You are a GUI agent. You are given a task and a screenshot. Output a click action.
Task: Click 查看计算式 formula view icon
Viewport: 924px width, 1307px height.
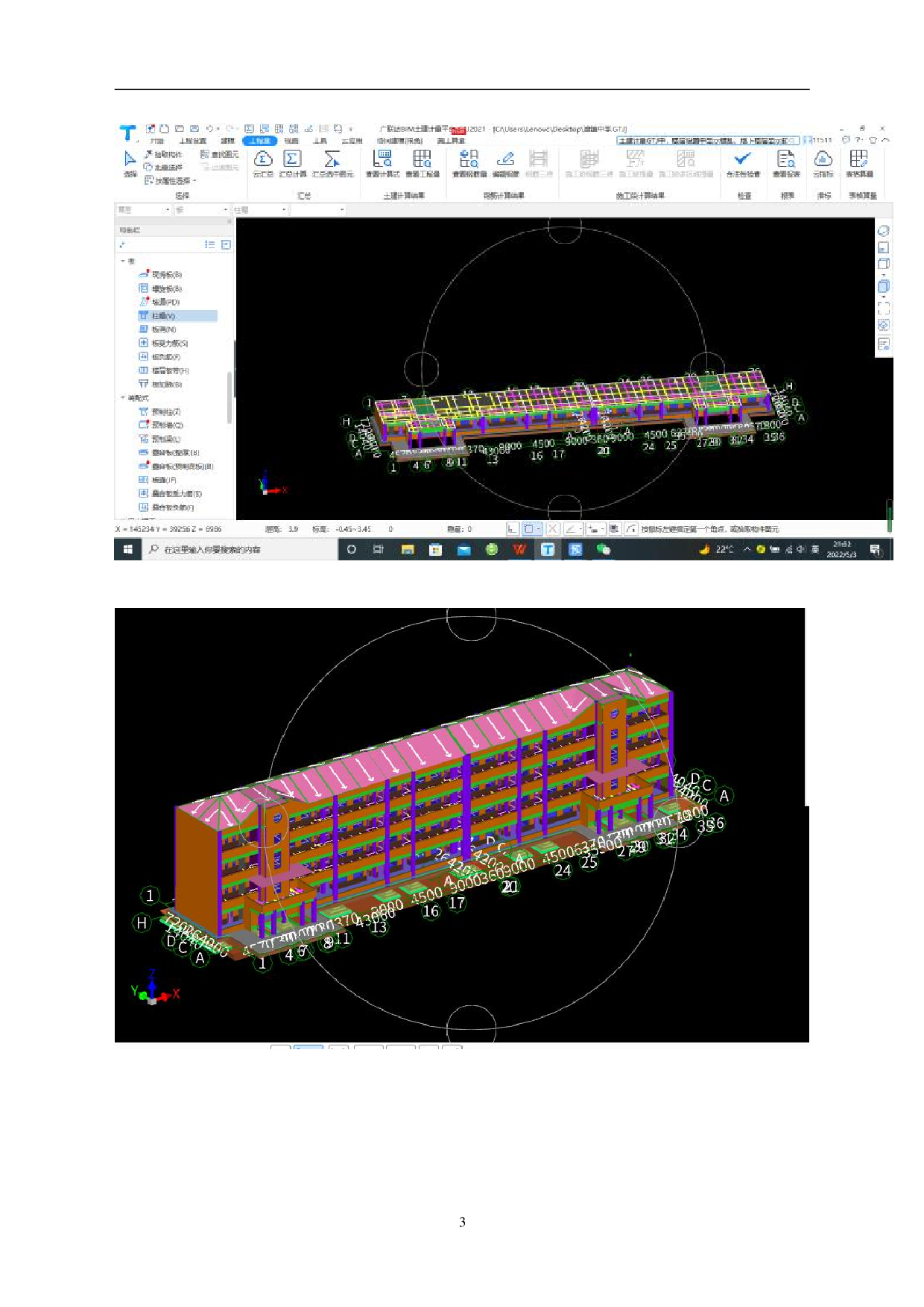[x=382, y=159]
